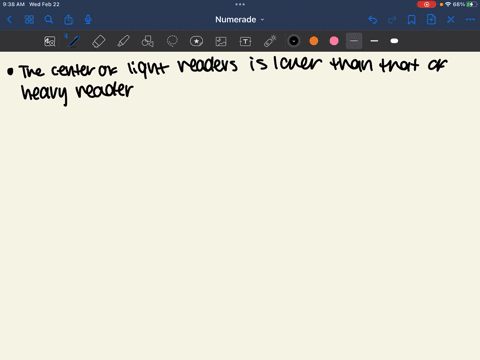480x360 pixels.
Task: Pick the orange pen color
Action: click(x=314, y=41)
